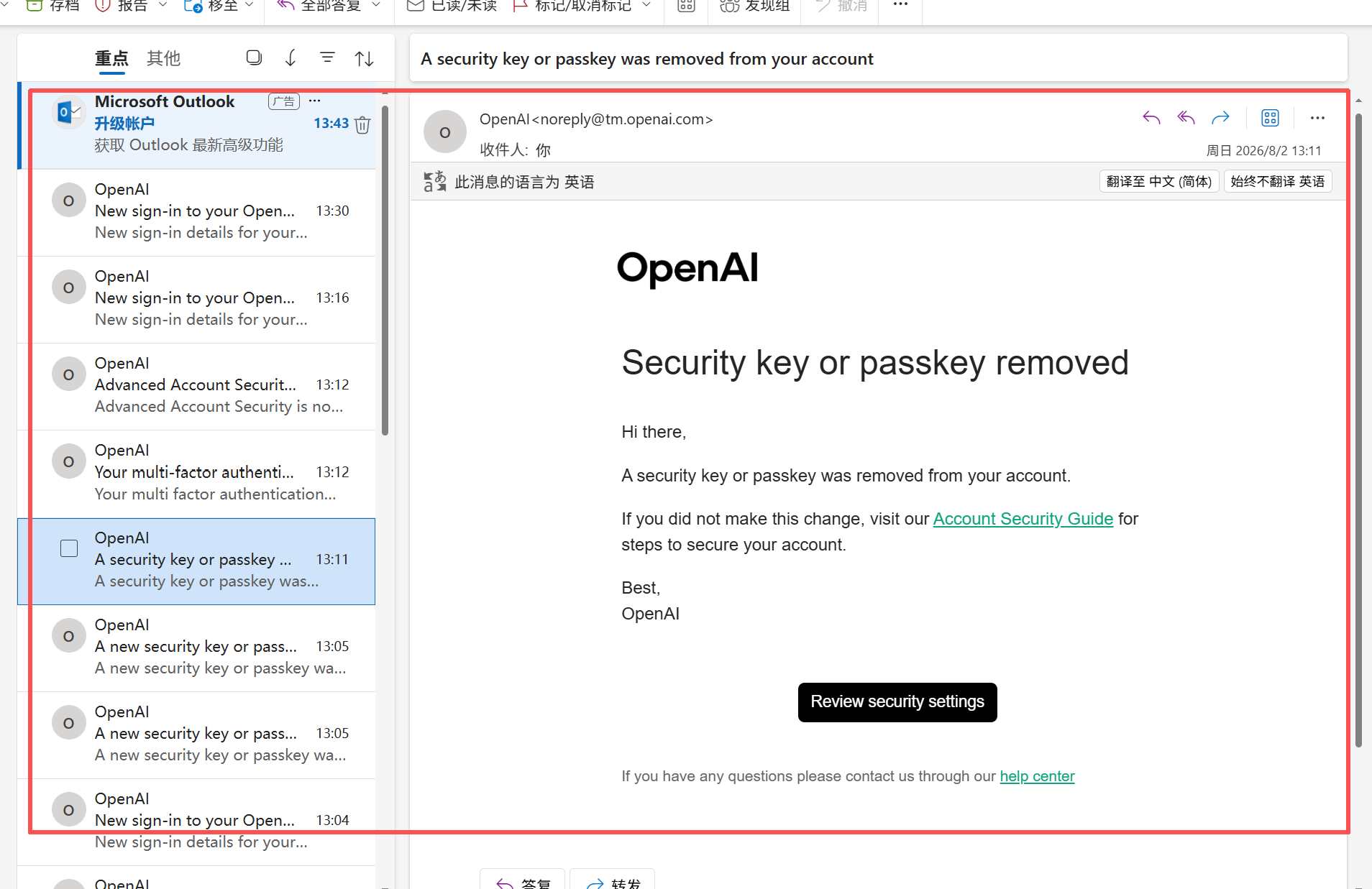Click the 升级帐户 upgrade account link
The height and width of the screenshot is (889, 1372).
[x=124, y=123]
